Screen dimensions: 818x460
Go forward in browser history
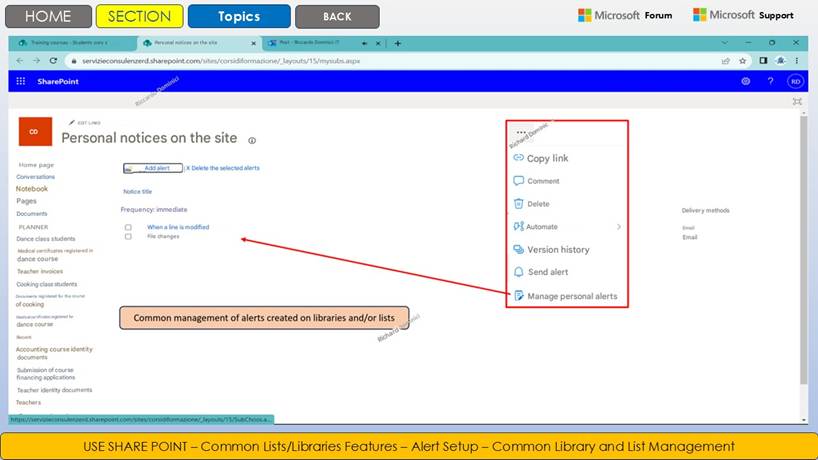point(37,61)
